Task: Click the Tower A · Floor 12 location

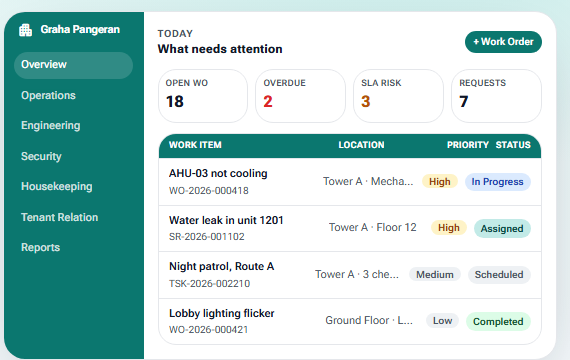Action: (373, 227)
